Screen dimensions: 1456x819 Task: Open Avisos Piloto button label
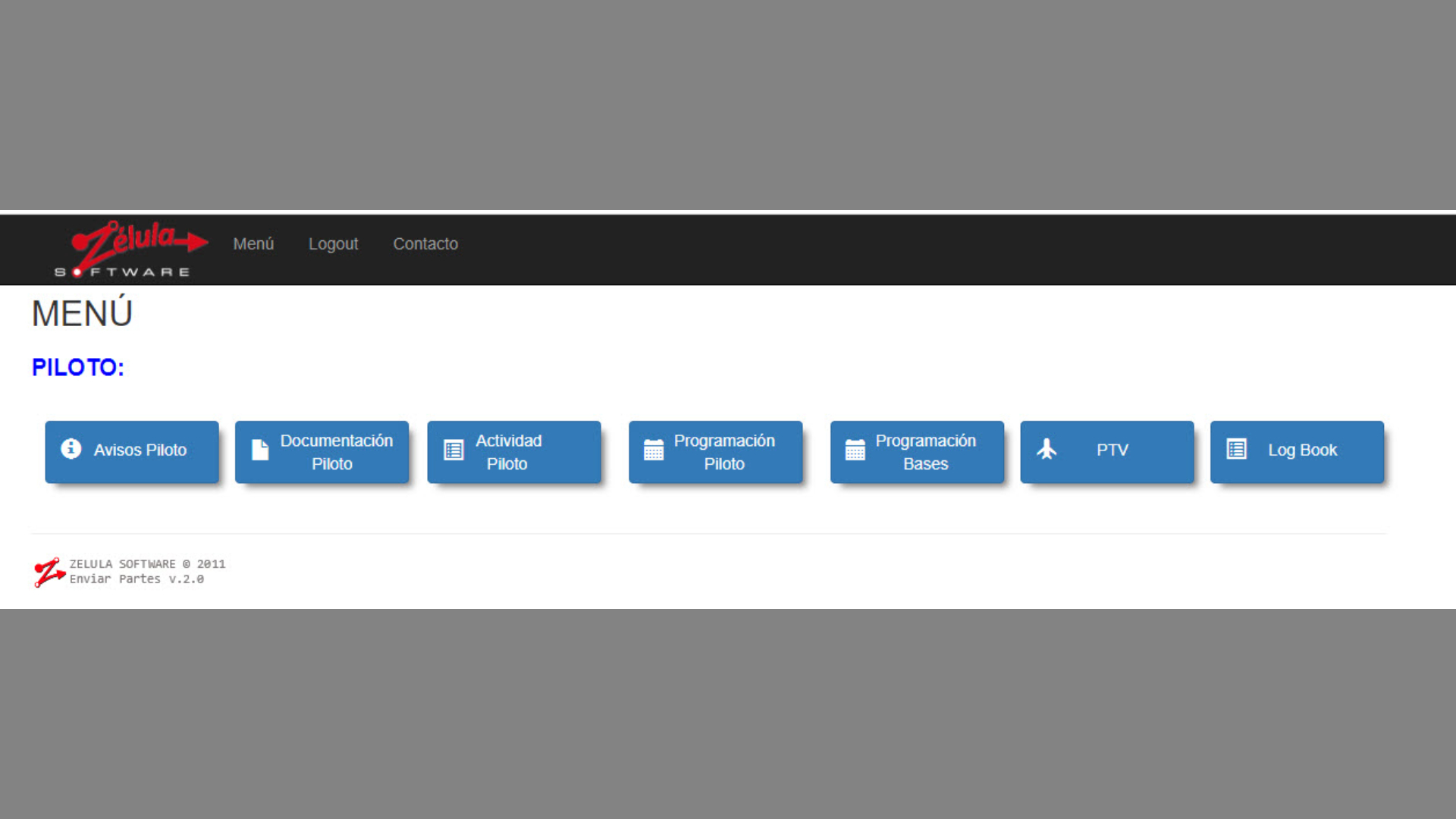click(x=140, y=450)
